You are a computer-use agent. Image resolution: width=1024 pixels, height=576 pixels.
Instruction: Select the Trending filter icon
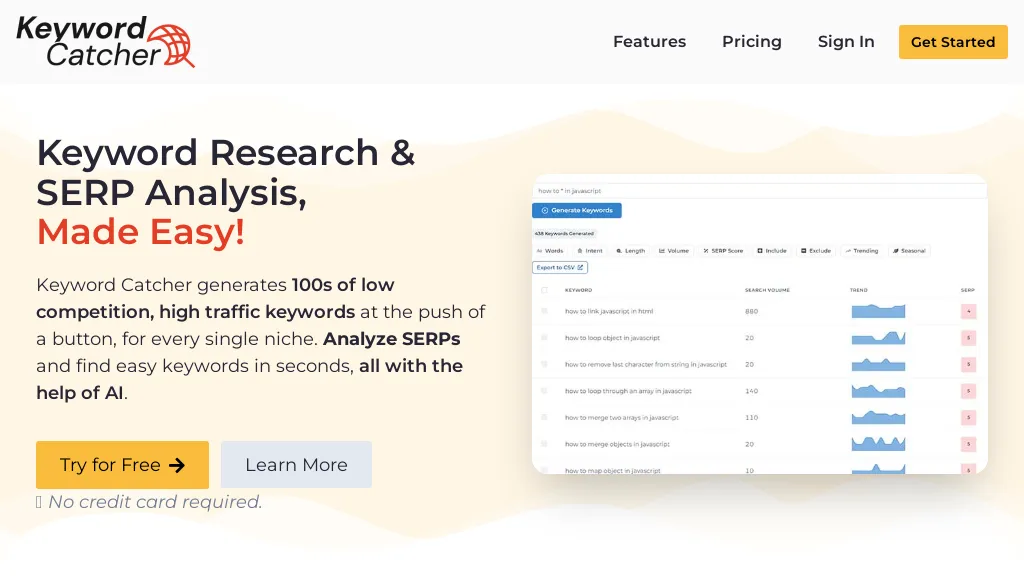coord(847,251)
